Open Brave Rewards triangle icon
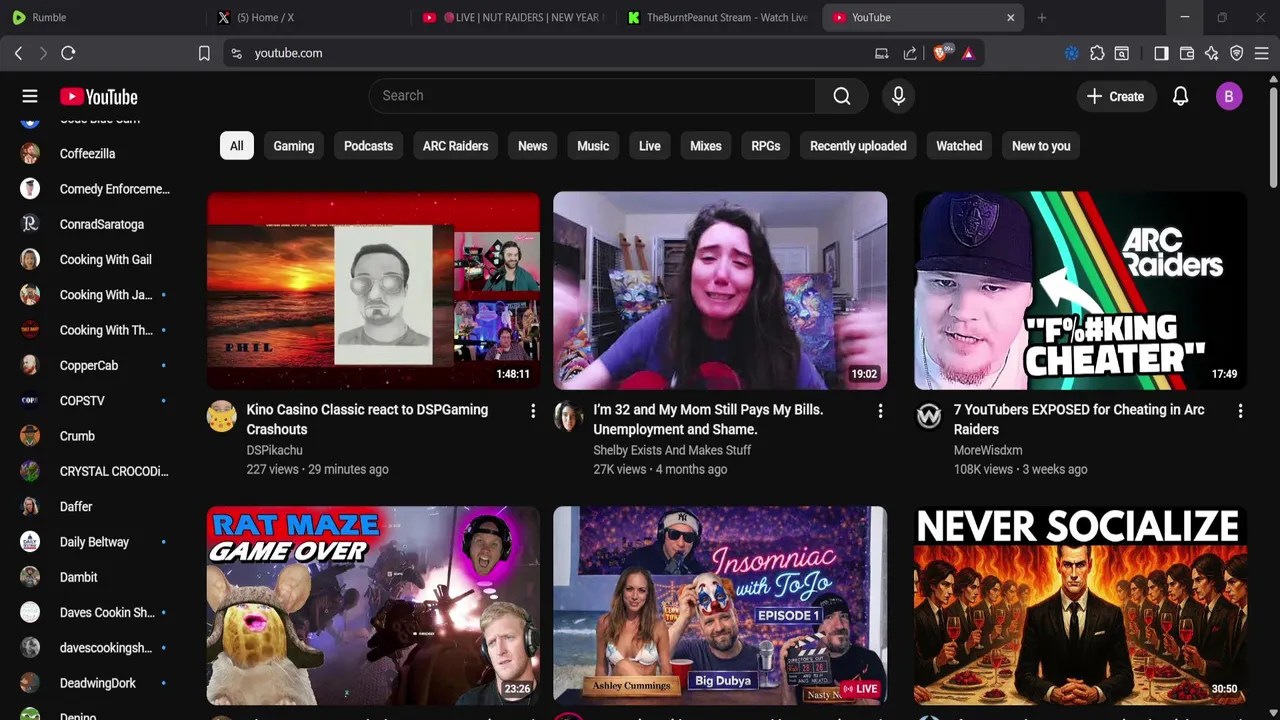The image size is (1280, 720). (968, 53)
